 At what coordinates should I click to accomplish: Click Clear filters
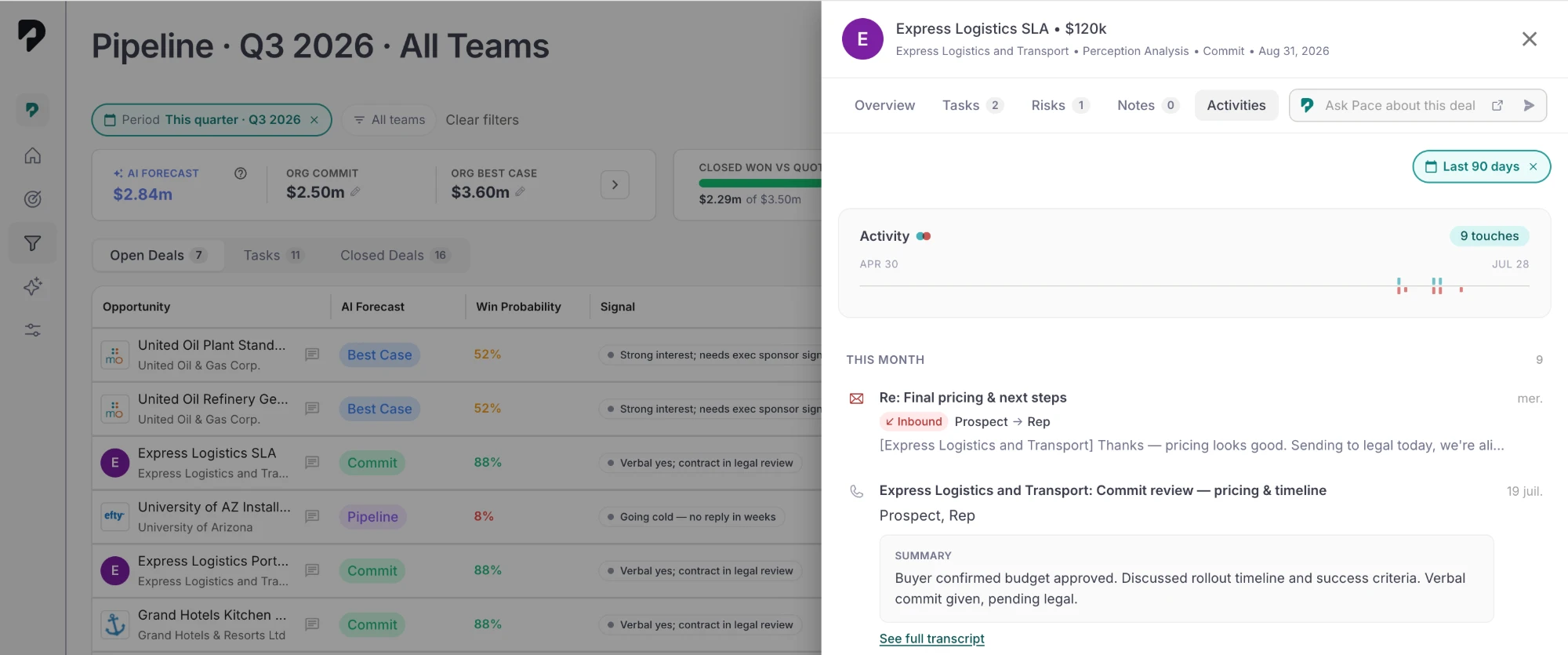pos(482,120)
